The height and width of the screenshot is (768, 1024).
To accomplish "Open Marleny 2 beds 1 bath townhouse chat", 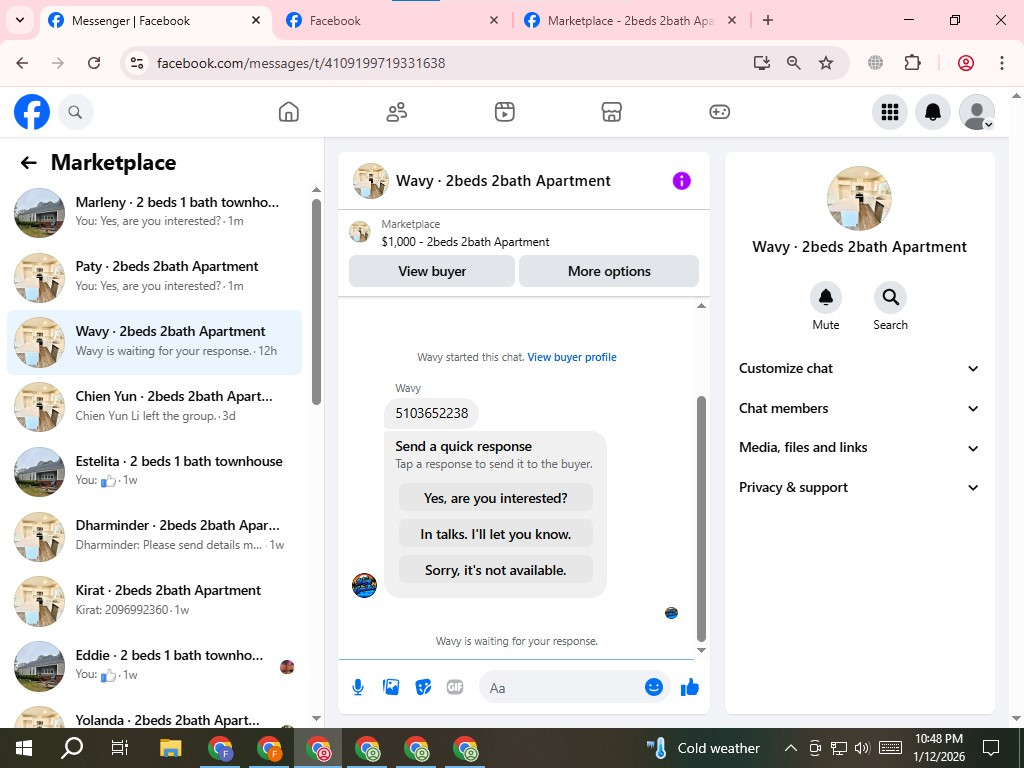I will [x=155, y=212].
